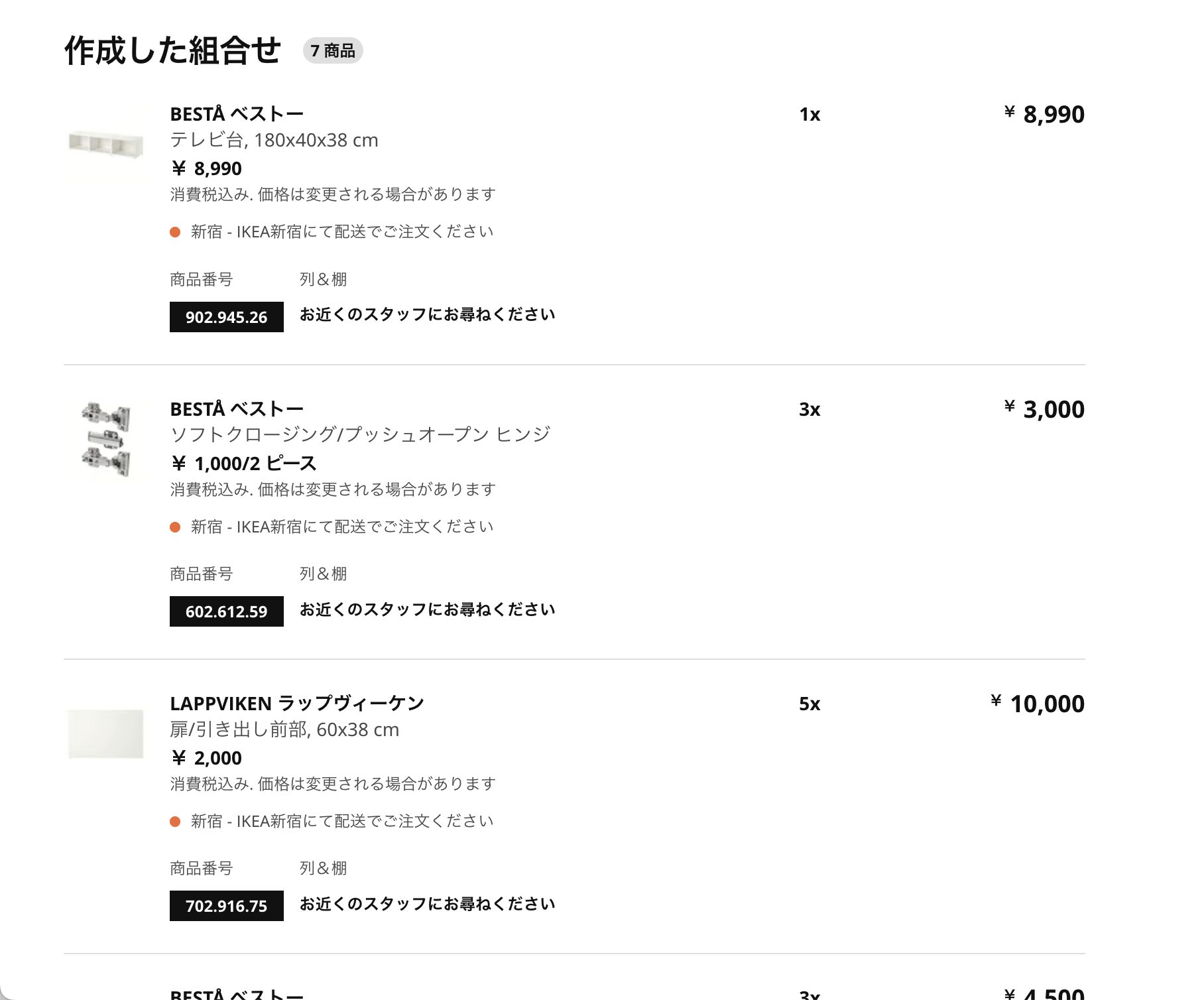
Task: Click the ソフトクロージング/プッシュオープン ヒンジ description
Action: [360, 434]
